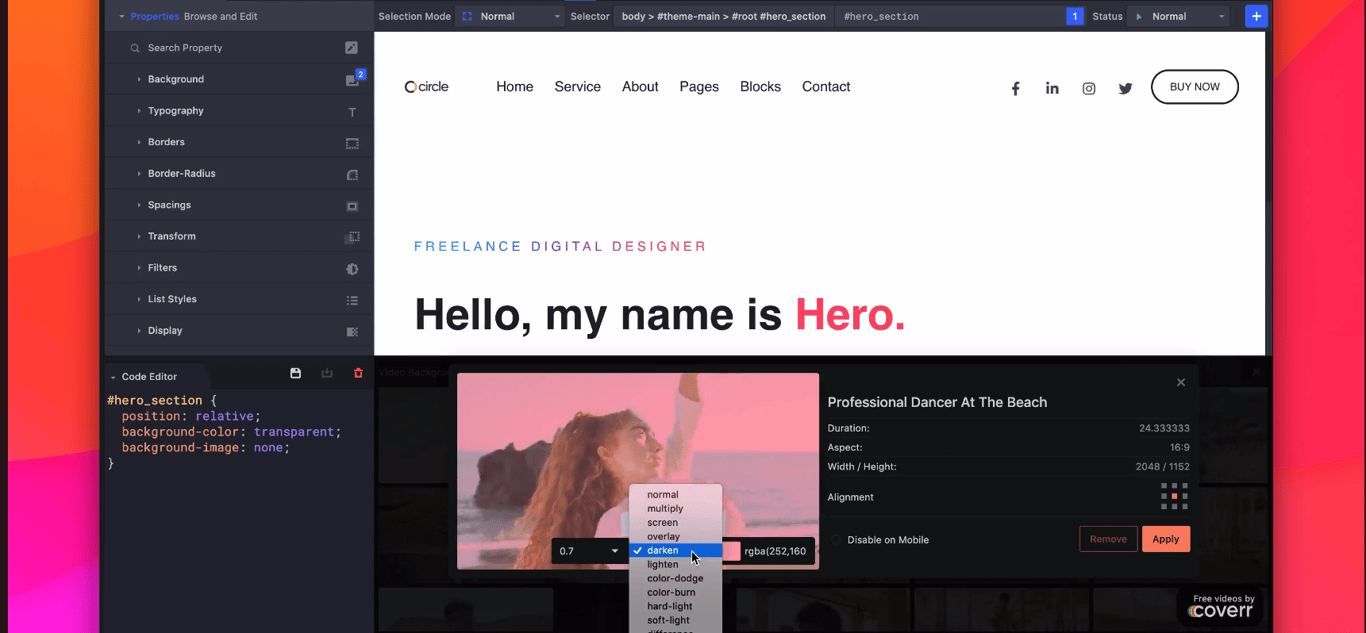Click the download icon in Code Editor

326,373
